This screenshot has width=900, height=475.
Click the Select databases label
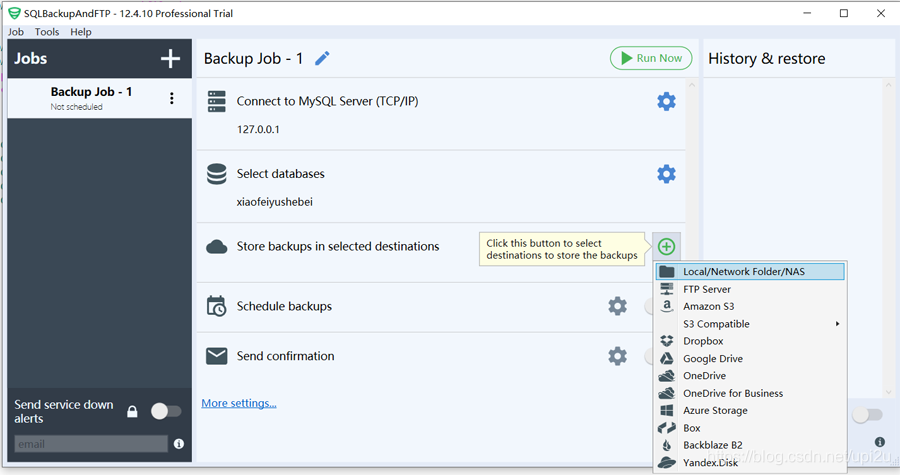click(x=281, y=174)
